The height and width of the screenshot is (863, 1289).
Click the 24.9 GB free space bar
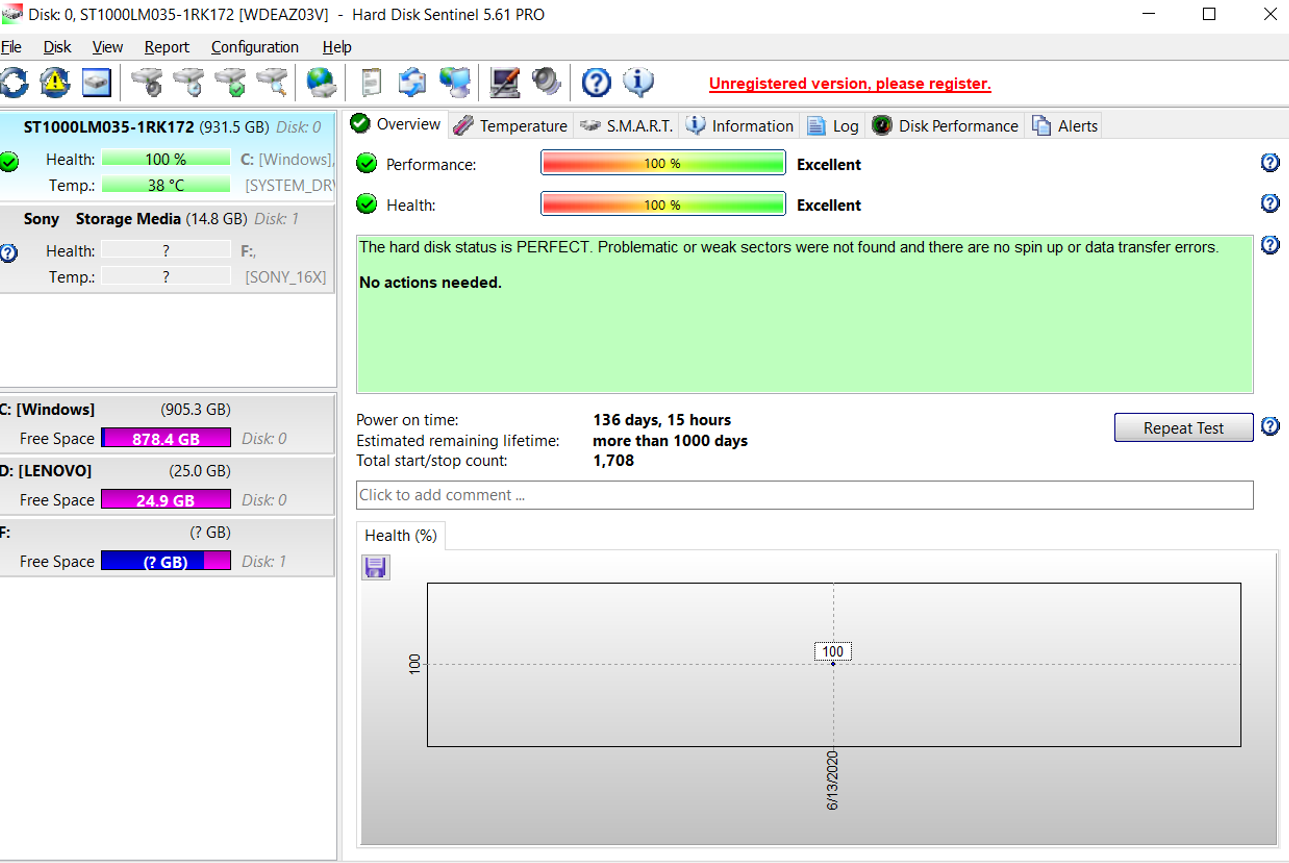coord(166,500)
